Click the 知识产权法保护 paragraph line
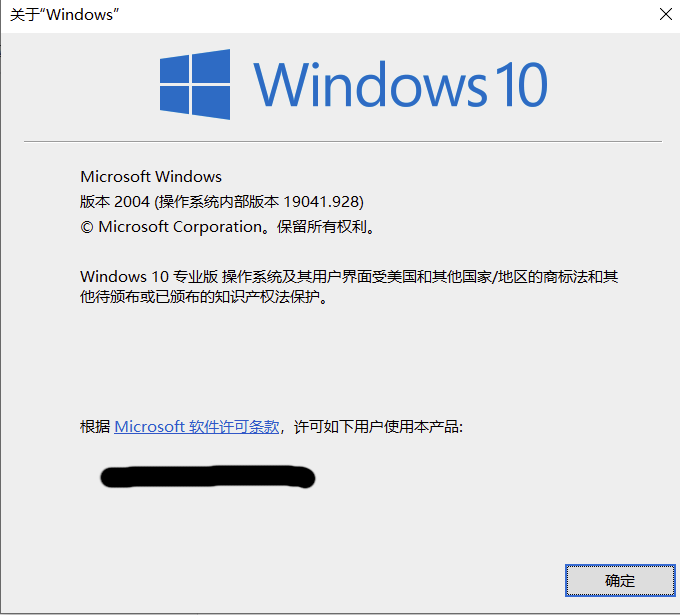680x615 pixels. click(x=204, y=297)
